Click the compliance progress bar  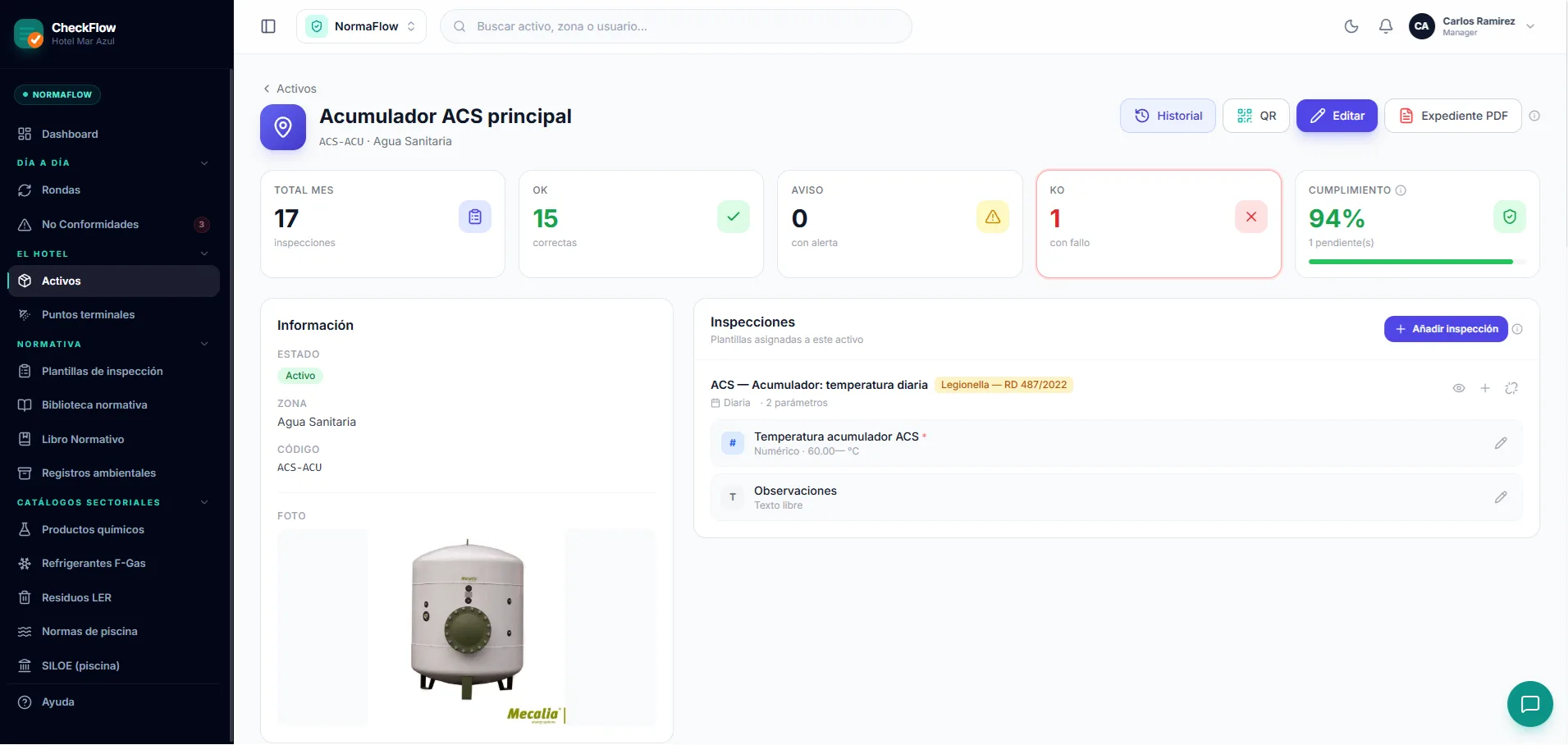click(x=1417, y=262)
